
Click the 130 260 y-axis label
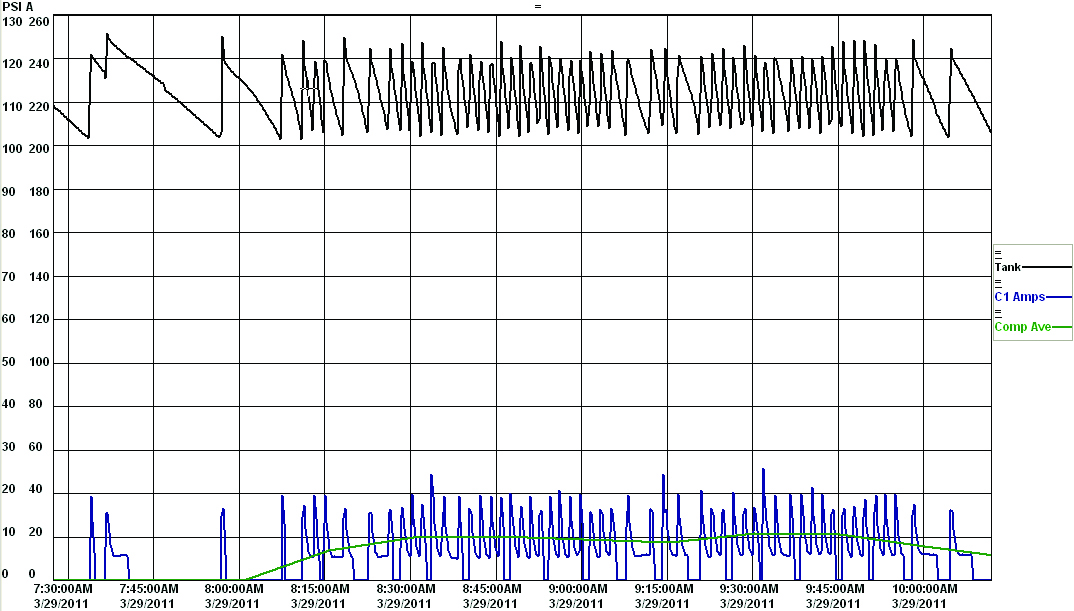[26, 22]
